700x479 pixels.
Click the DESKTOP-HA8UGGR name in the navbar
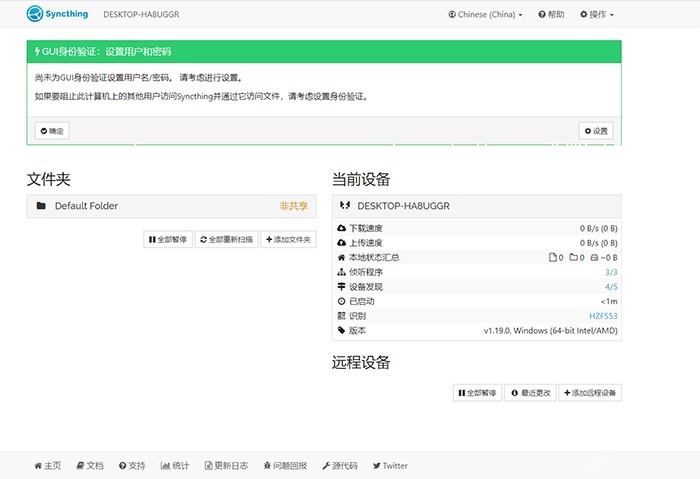tap(141, 14)
